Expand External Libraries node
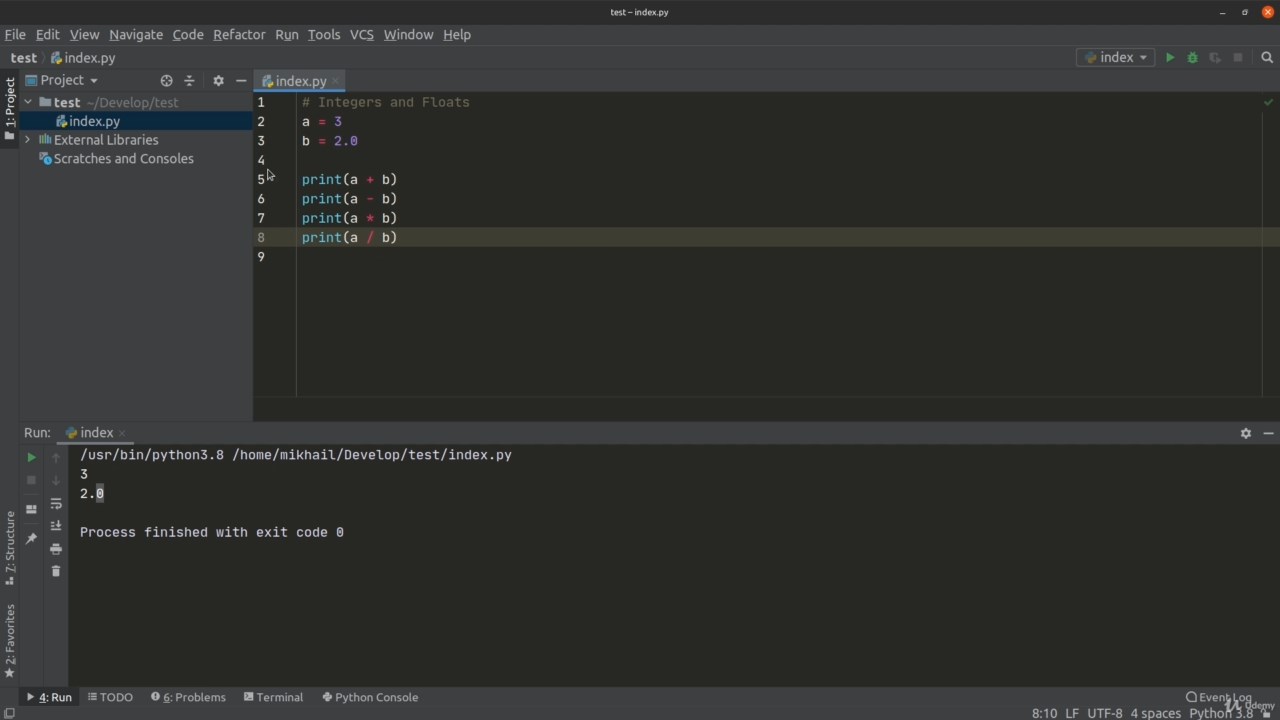Viewport: 1280px width, 720px height. (x=28, y=140)
